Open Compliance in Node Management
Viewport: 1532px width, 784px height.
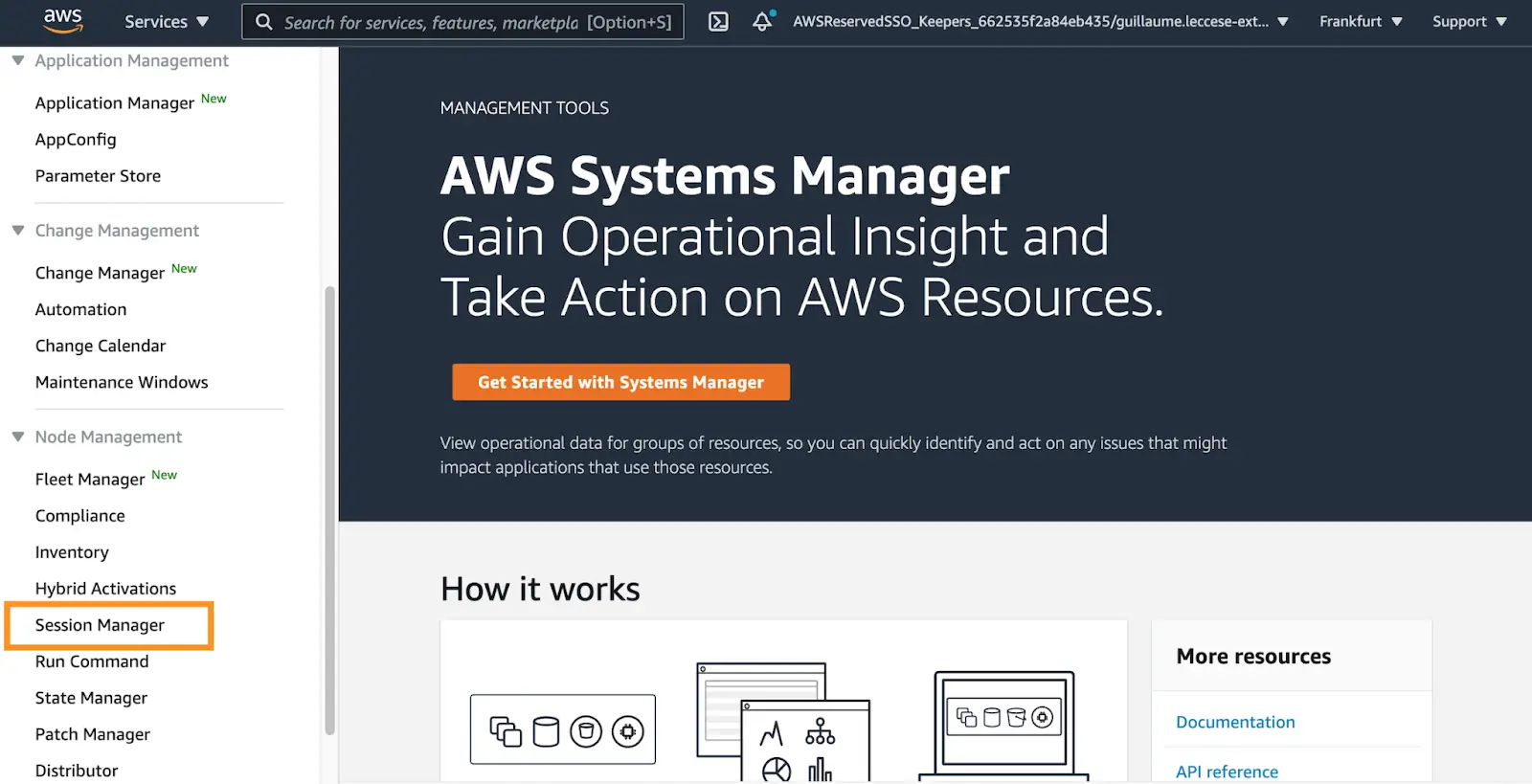coord(80,516)
